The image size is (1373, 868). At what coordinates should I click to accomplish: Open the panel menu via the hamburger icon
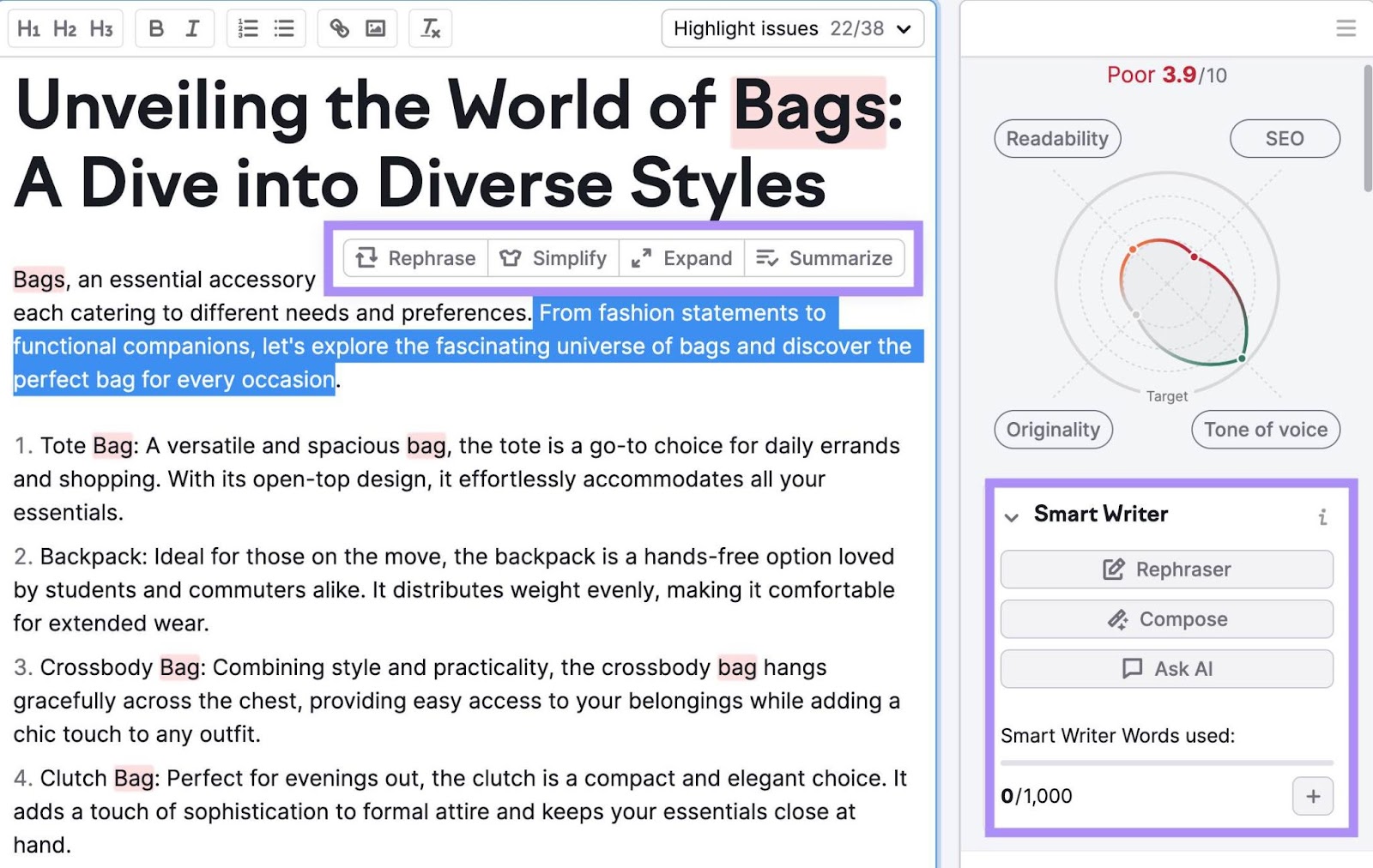1345,27
